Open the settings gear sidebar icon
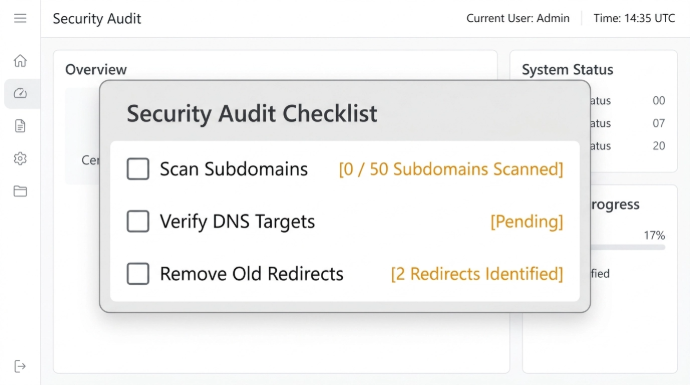This screenshot has height=385, width=690. click(20, 158)
